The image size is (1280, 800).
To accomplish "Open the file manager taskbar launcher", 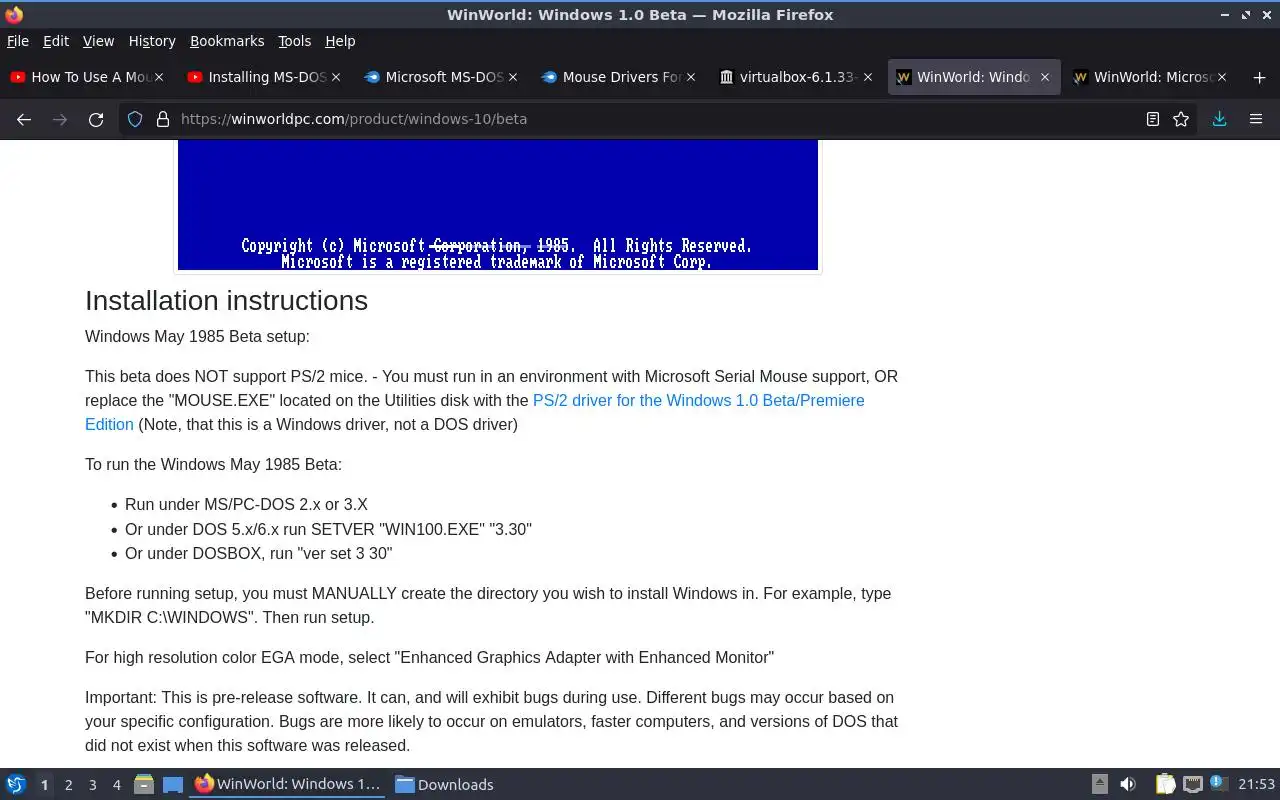I will pyautogui.click(x=144, y=785).
